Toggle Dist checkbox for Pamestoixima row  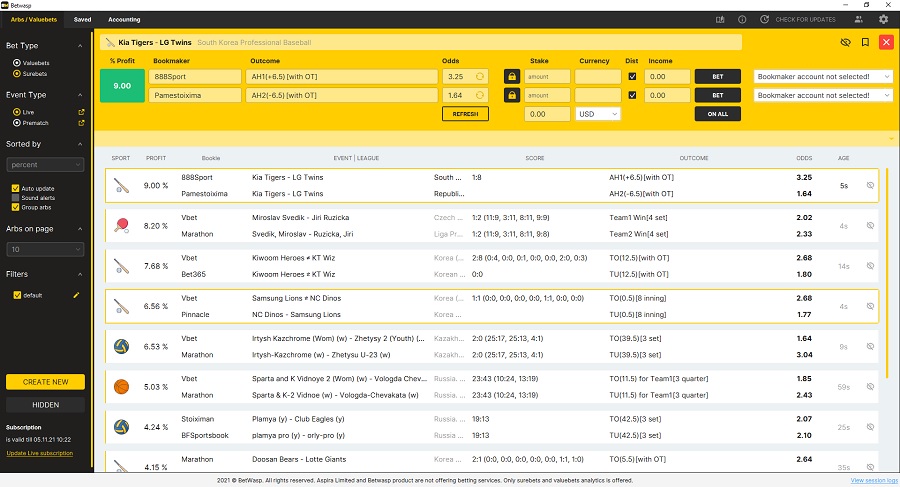pos(632,95)
